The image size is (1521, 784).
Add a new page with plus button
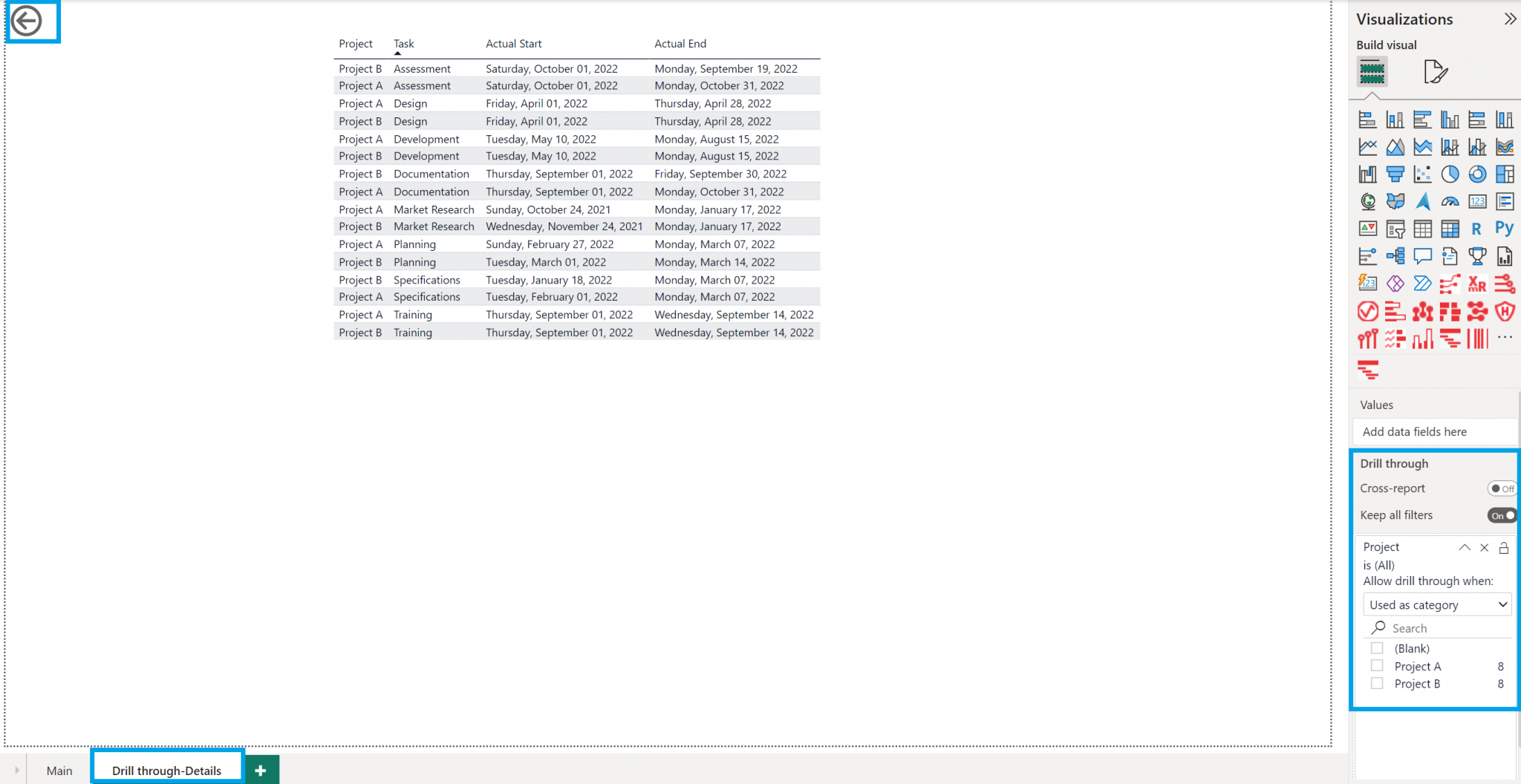(261, 771)
